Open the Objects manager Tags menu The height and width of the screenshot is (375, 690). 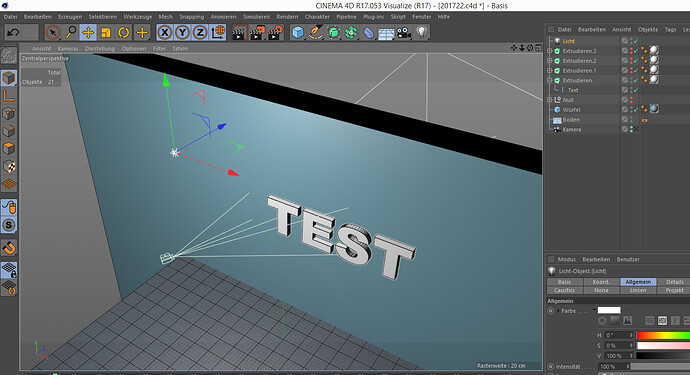click(670, 29)
